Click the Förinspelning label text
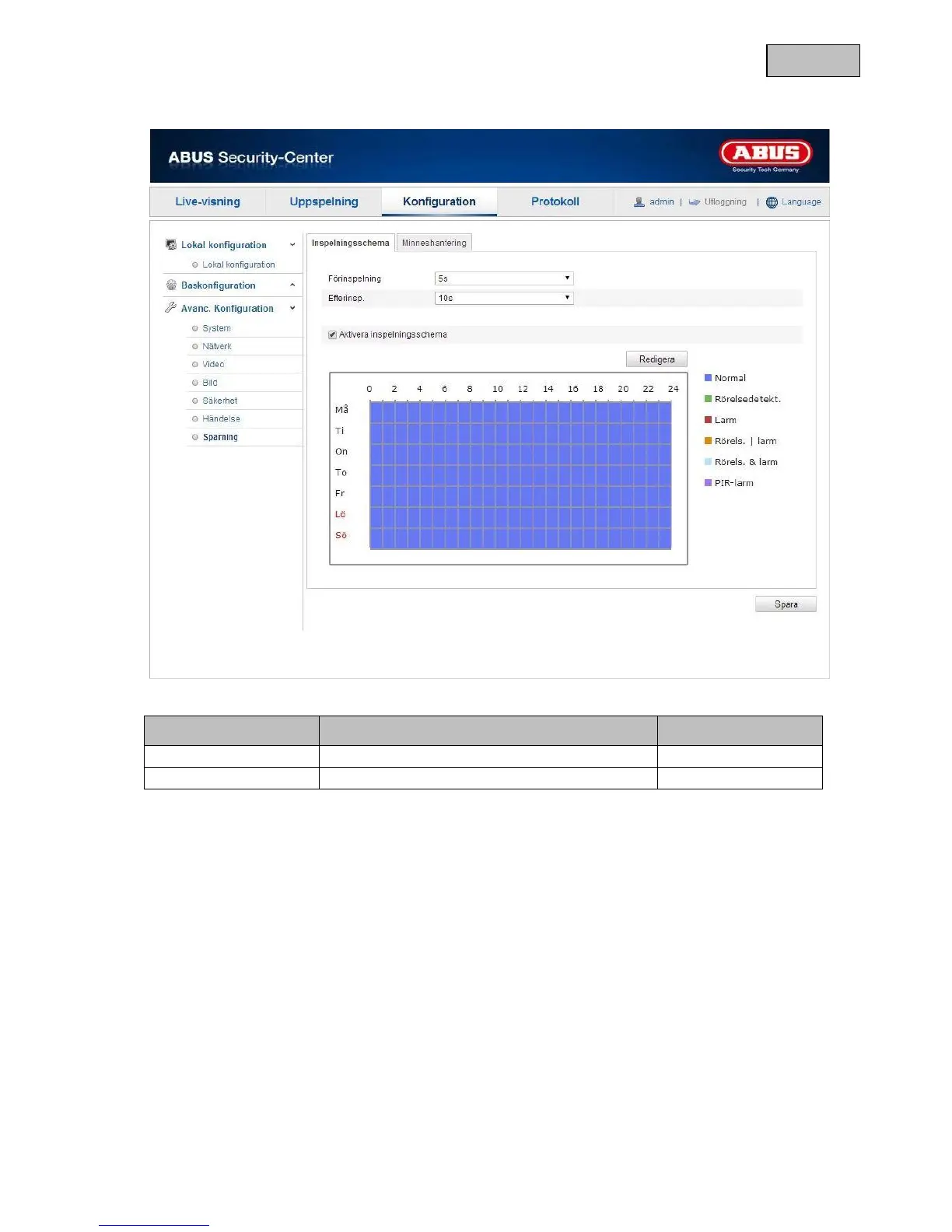The height and width of the screenshot is (1232, 952). pyautogui.click(x=355, y=278)
